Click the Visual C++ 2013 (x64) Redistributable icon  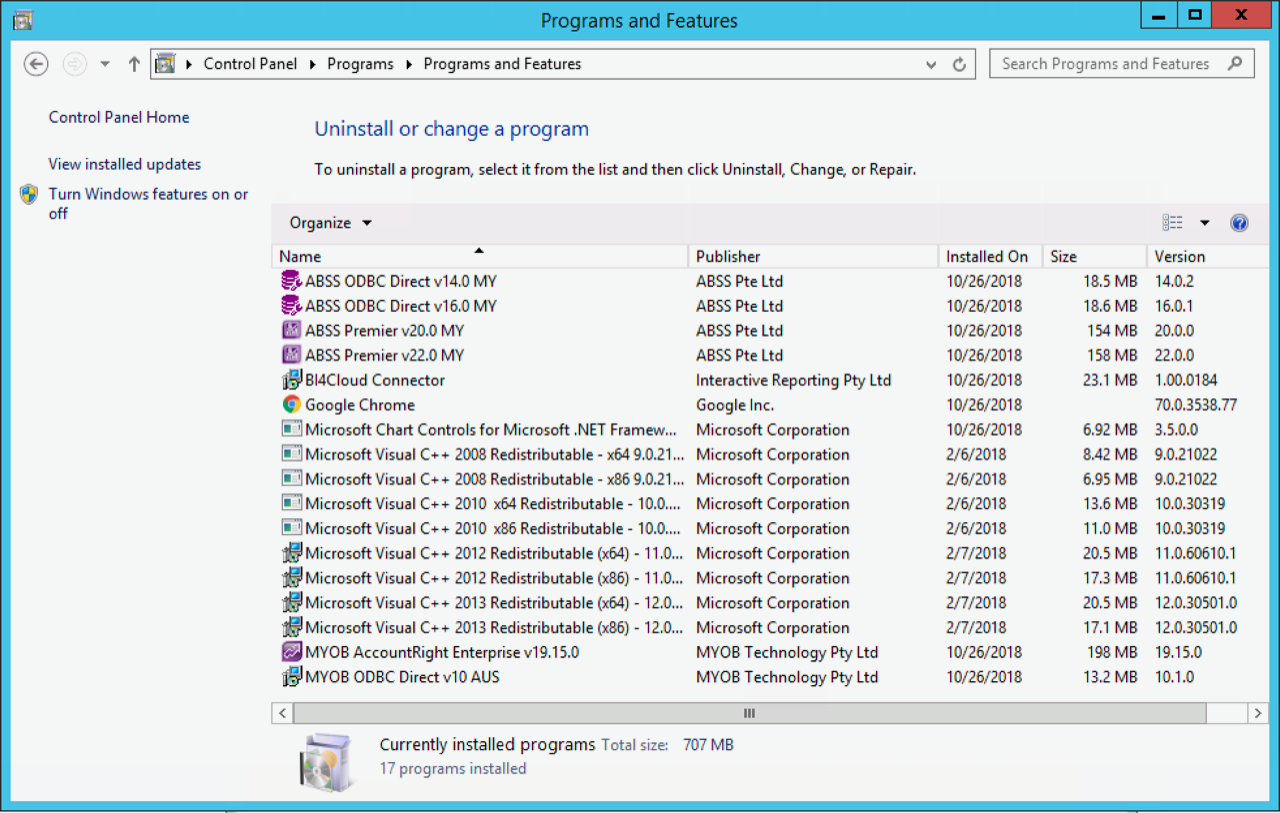pos(291,603)
